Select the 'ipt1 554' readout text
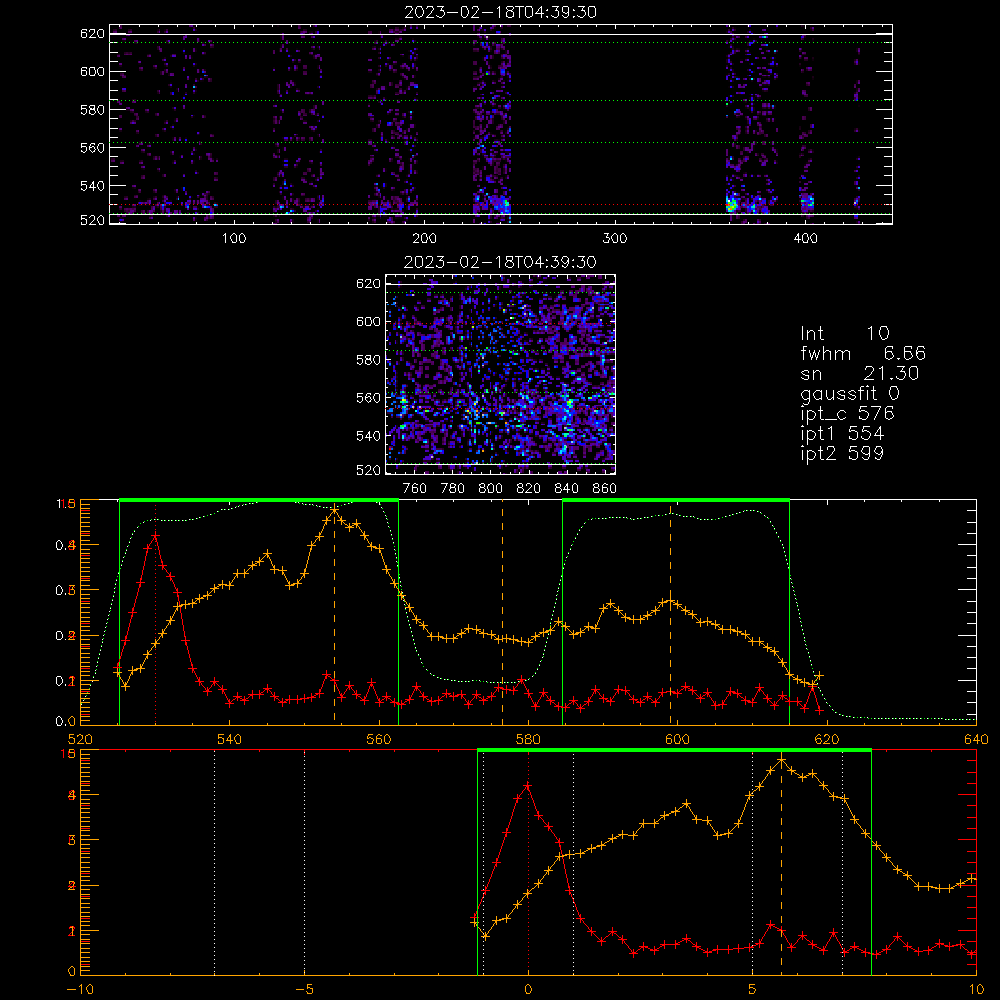This screenshot has height=1000, width=1000. click(x=842, y=434)
